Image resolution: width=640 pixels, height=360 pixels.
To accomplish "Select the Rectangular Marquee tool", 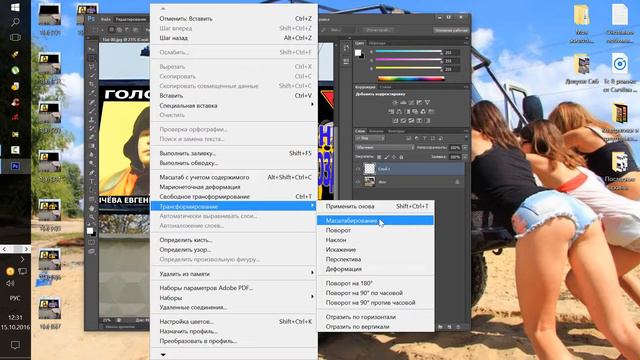I will pos(91,58).
